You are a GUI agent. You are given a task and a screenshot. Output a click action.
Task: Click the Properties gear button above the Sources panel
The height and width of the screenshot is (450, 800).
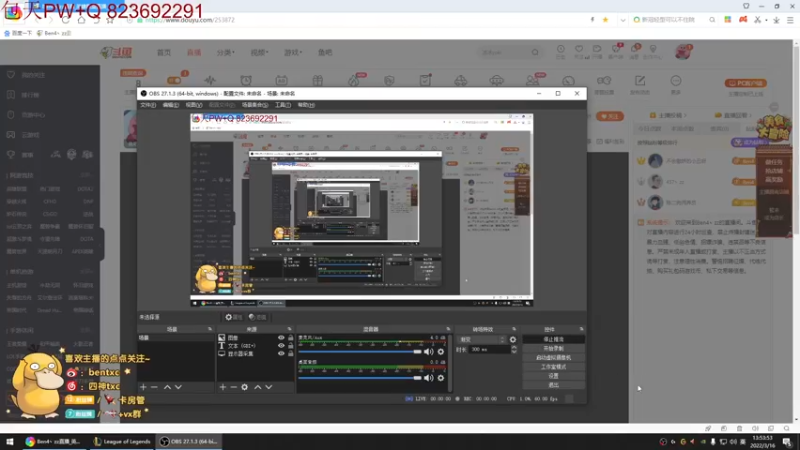click(x=234, y=317)
